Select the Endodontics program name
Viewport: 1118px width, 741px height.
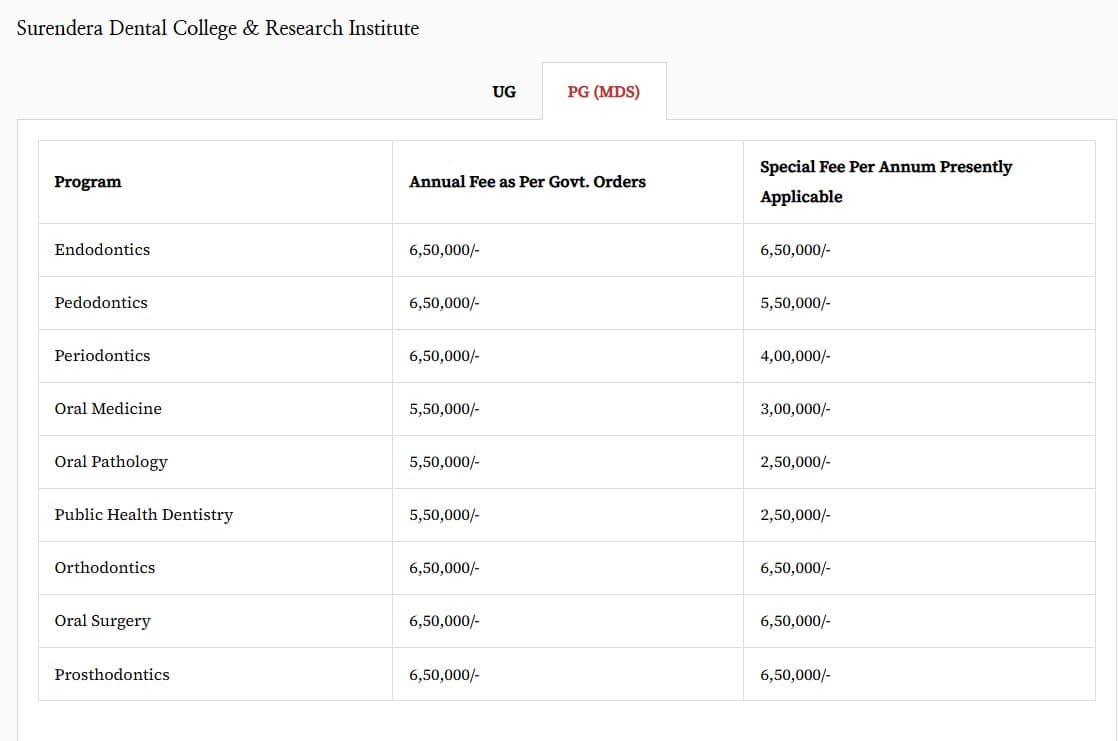coord(102,250)
